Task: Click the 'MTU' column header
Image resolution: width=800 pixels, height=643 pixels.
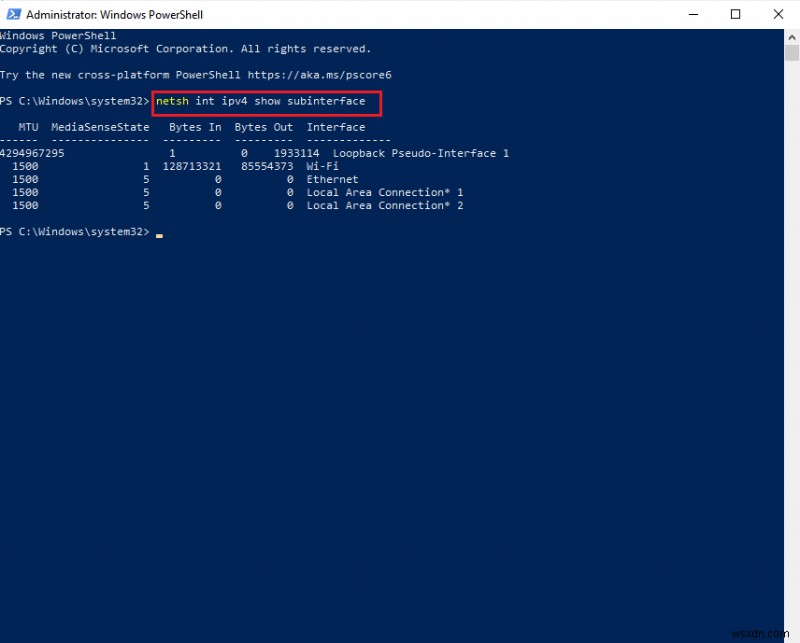Action: pyautogui.click(x=29, y=127)
